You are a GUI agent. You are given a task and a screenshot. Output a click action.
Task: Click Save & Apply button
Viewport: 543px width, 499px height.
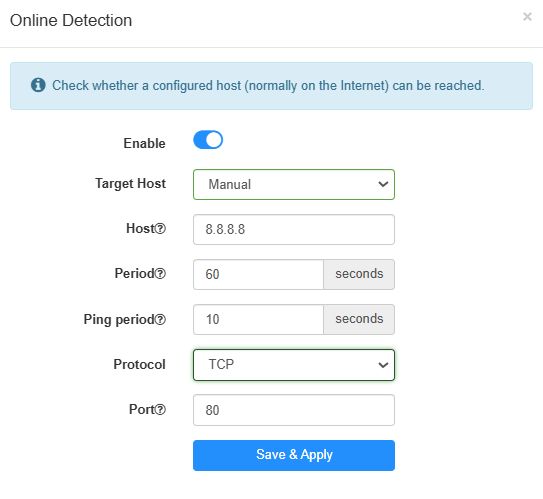pyautogui.click(x=294, y=455)
